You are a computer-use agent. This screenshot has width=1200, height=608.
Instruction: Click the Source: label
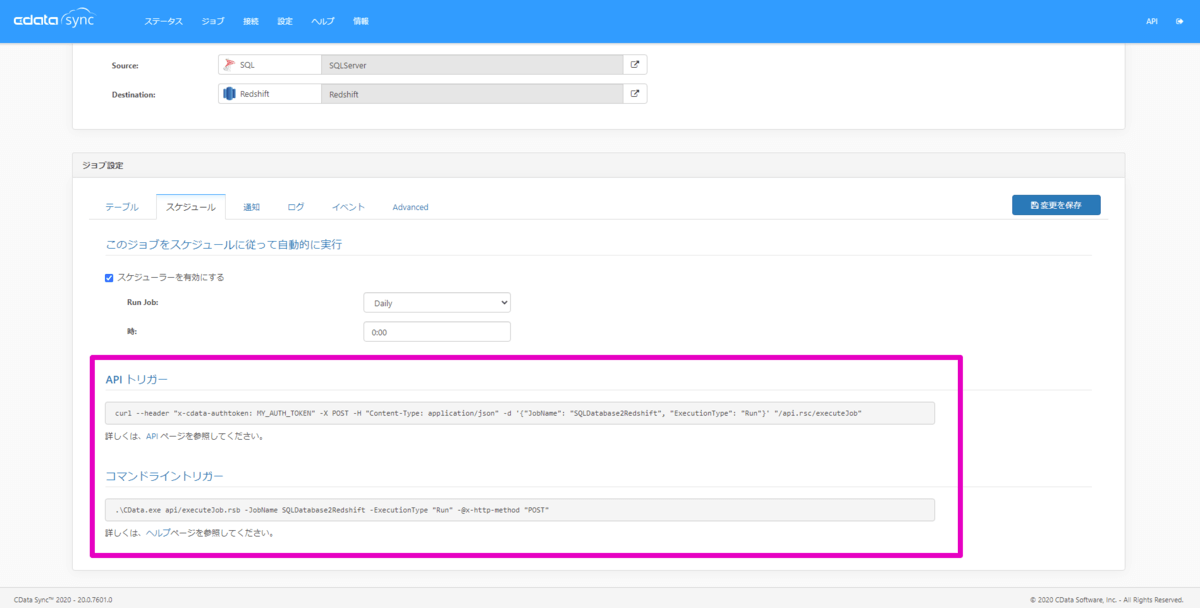point(125,65)
